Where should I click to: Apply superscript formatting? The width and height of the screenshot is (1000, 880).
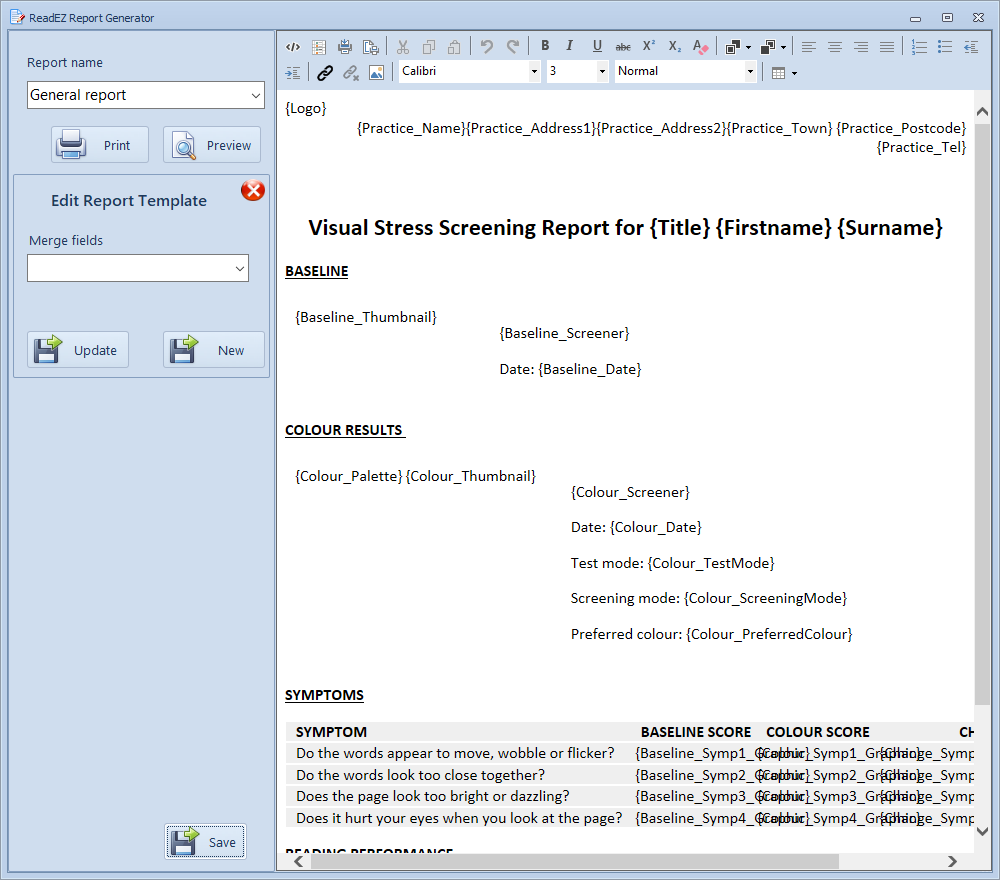point(648,46)
